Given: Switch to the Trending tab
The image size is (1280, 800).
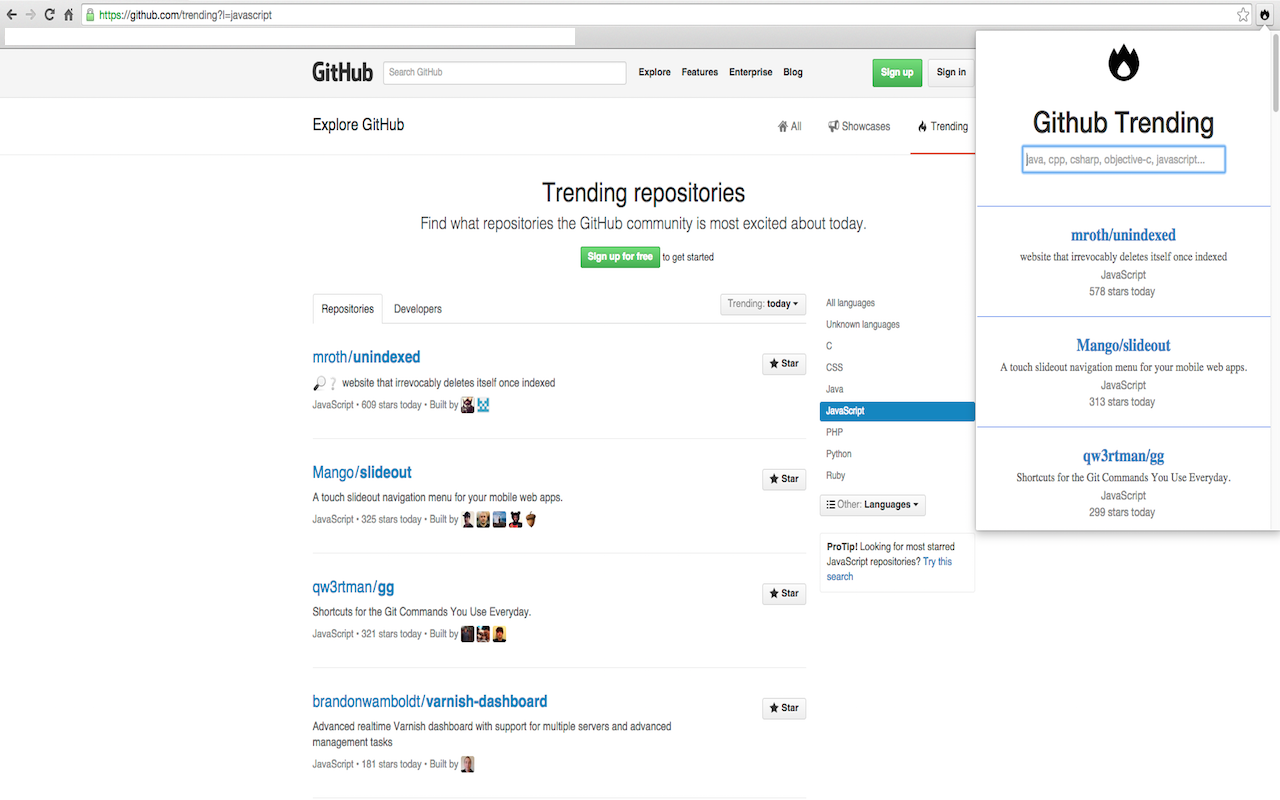Looking at the screenshot, I should pos(943,127).
